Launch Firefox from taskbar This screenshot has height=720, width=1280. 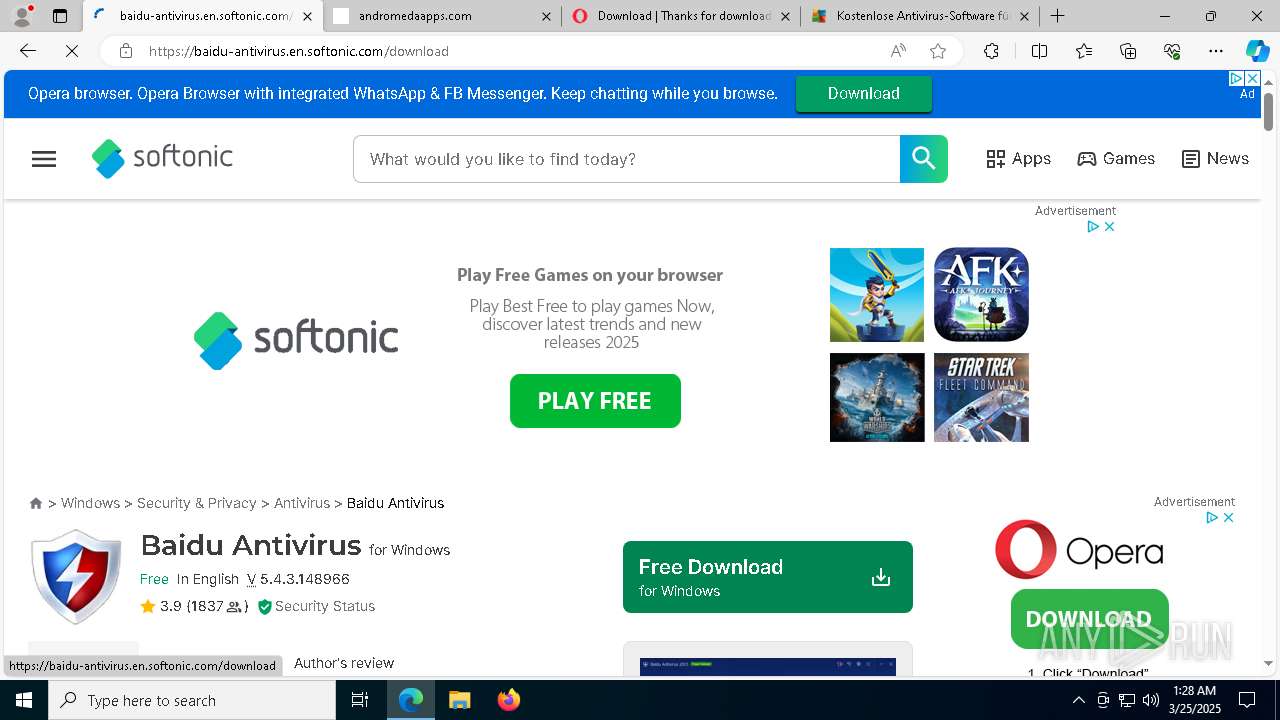(x=509, y=700)
